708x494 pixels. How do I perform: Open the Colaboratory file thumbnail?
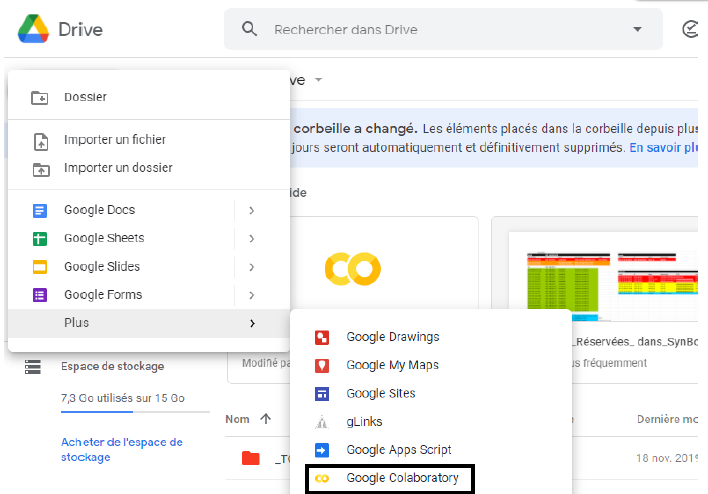(x=352, y=268)
